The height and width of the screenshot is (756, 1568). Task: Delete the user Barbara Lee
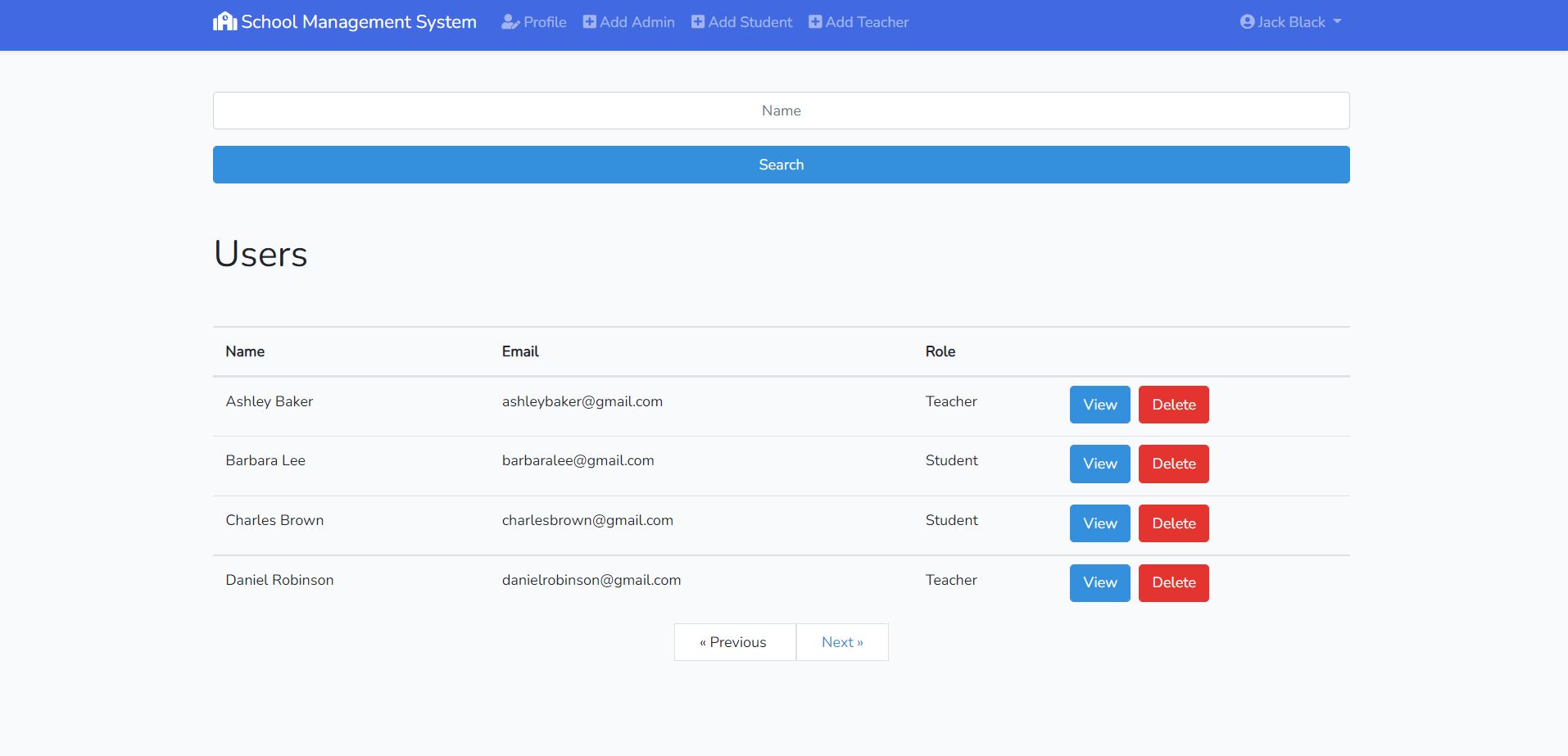point(1173,464)
